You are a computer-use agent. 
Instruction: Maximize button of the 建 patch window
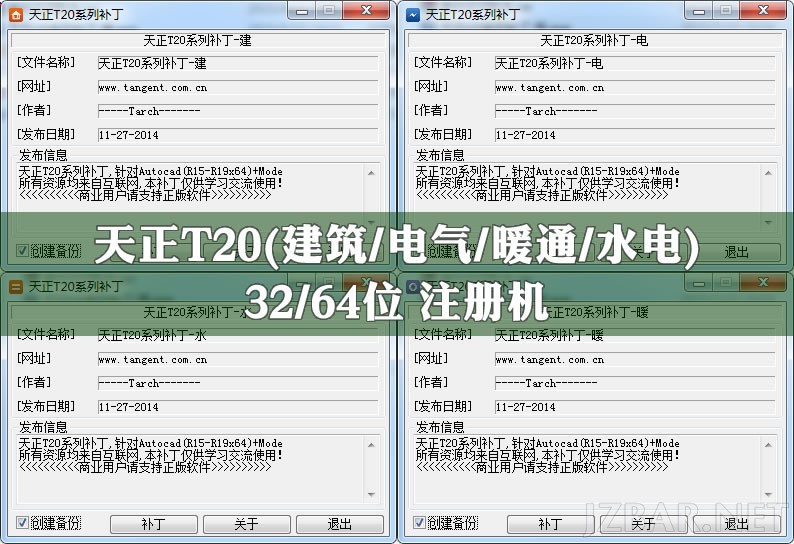(329, 11)
